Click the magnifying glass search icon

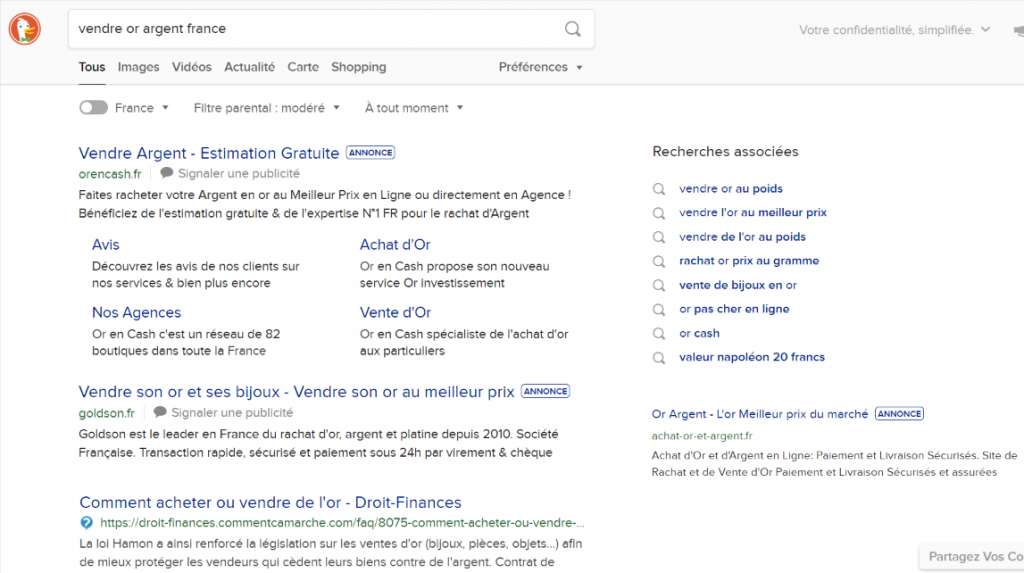pos(572,29)
